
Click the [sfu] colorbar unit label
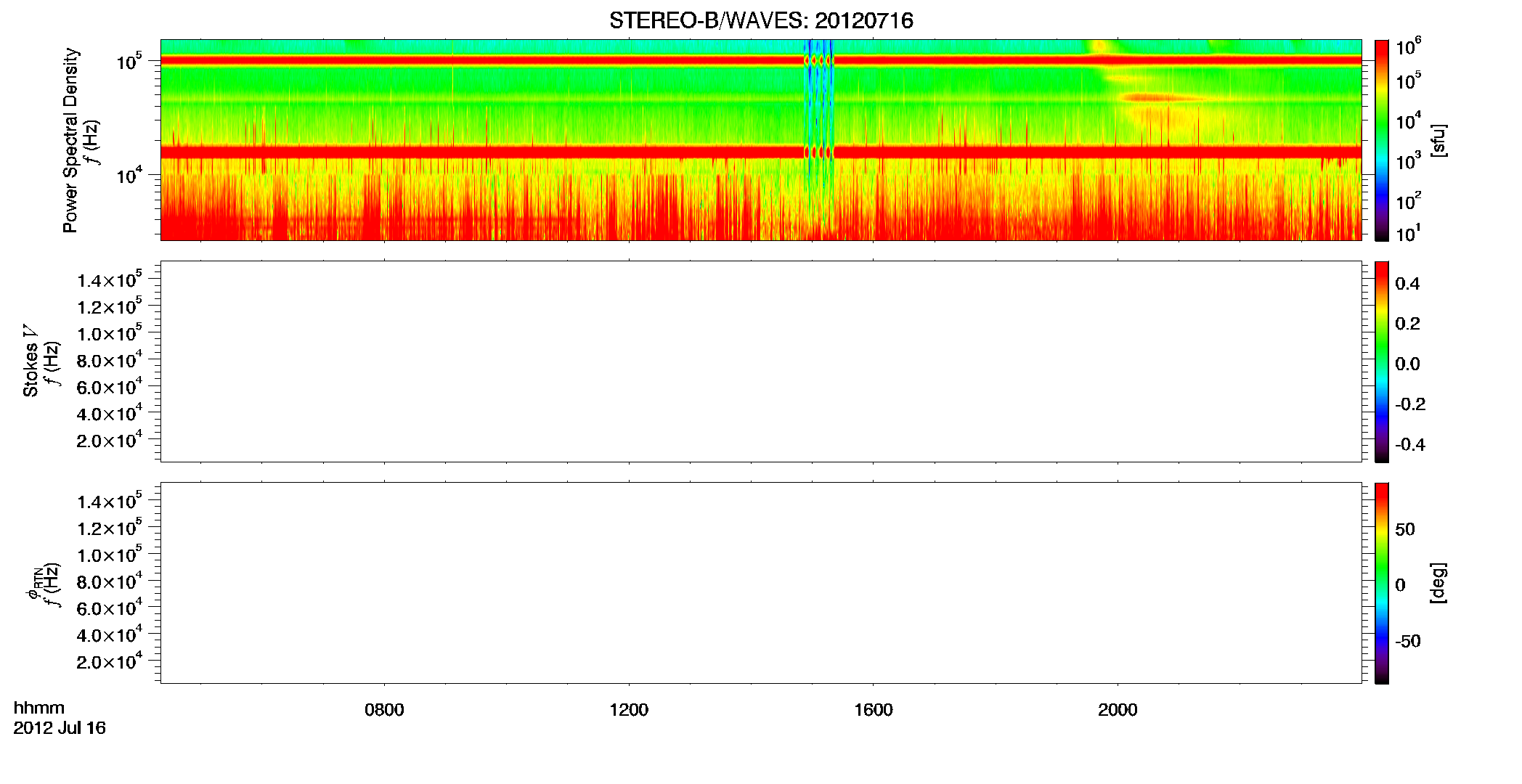coord(1438,140)
